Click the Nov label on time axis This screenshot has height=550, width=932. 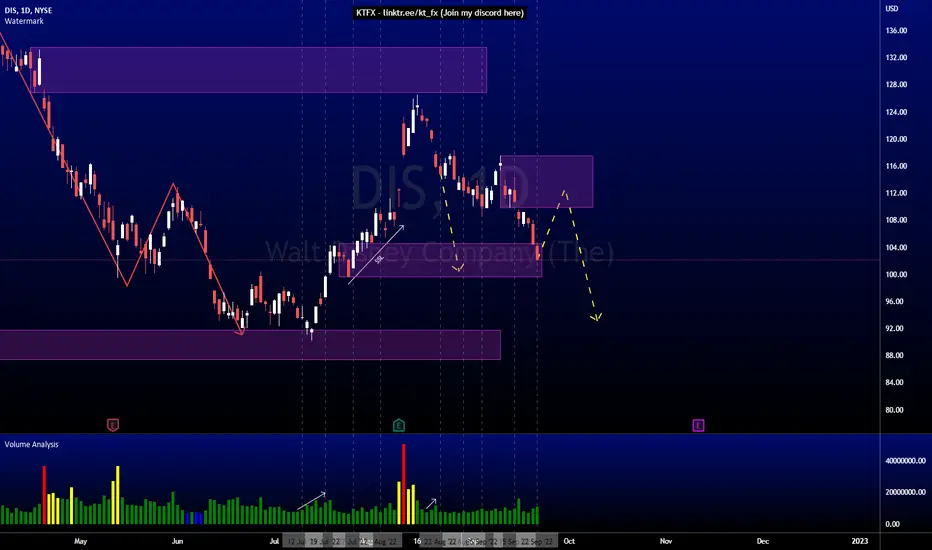click(666, 541)
